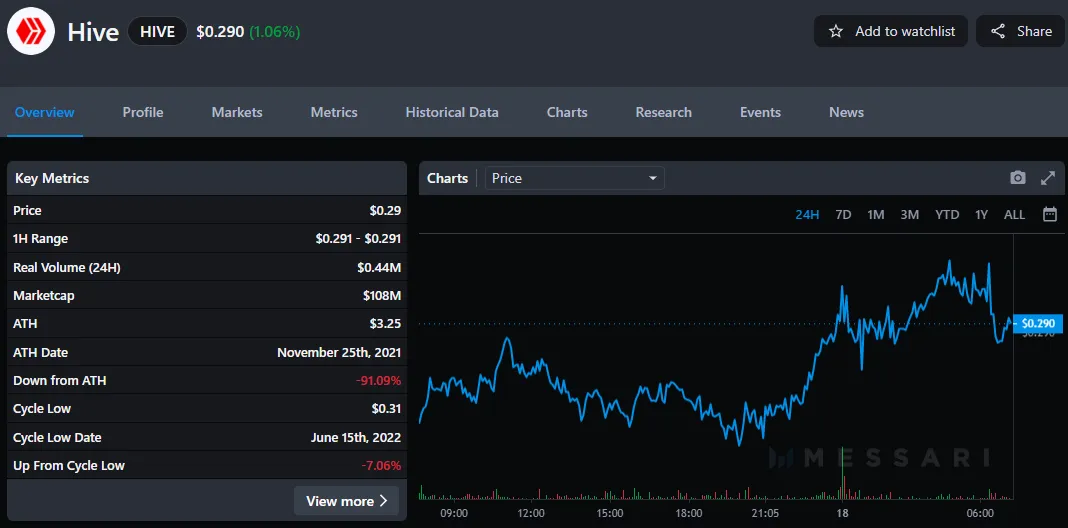Viewport: 1068px width, 528px height.
Task: Open the Profile tab
Action: point(143,112)
